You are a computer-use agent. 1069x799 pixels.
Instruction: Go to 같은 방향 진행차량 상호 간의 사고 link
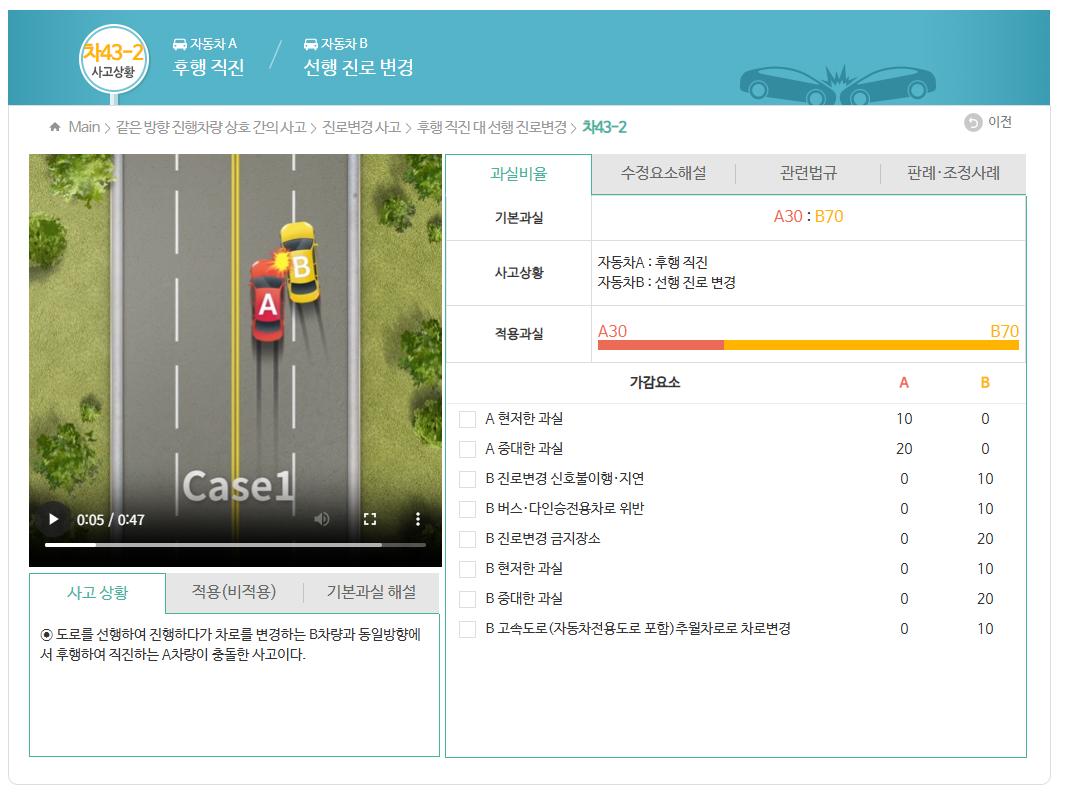click(x=210, y=127)
